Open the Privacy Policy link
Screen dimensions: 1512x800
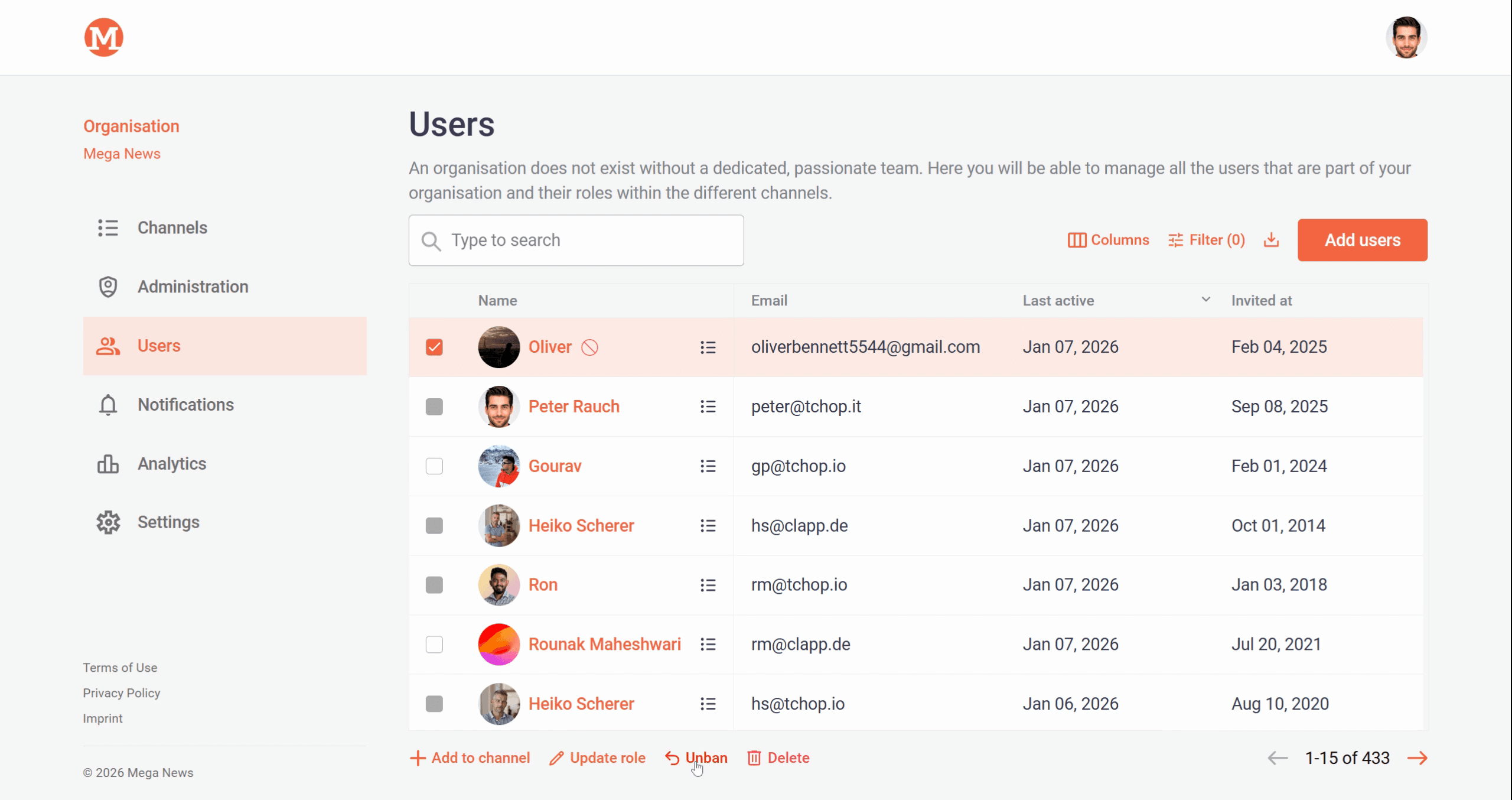pos(121,693)
